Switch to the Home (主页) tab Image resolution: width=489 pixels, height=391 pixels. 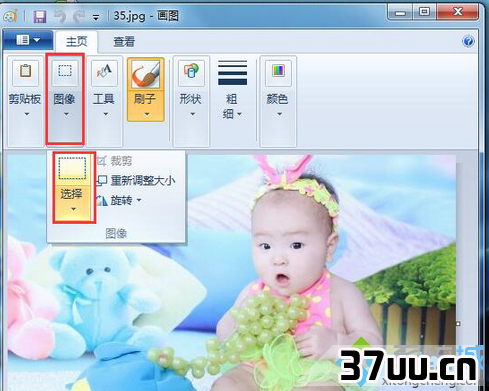coord(76,42)
